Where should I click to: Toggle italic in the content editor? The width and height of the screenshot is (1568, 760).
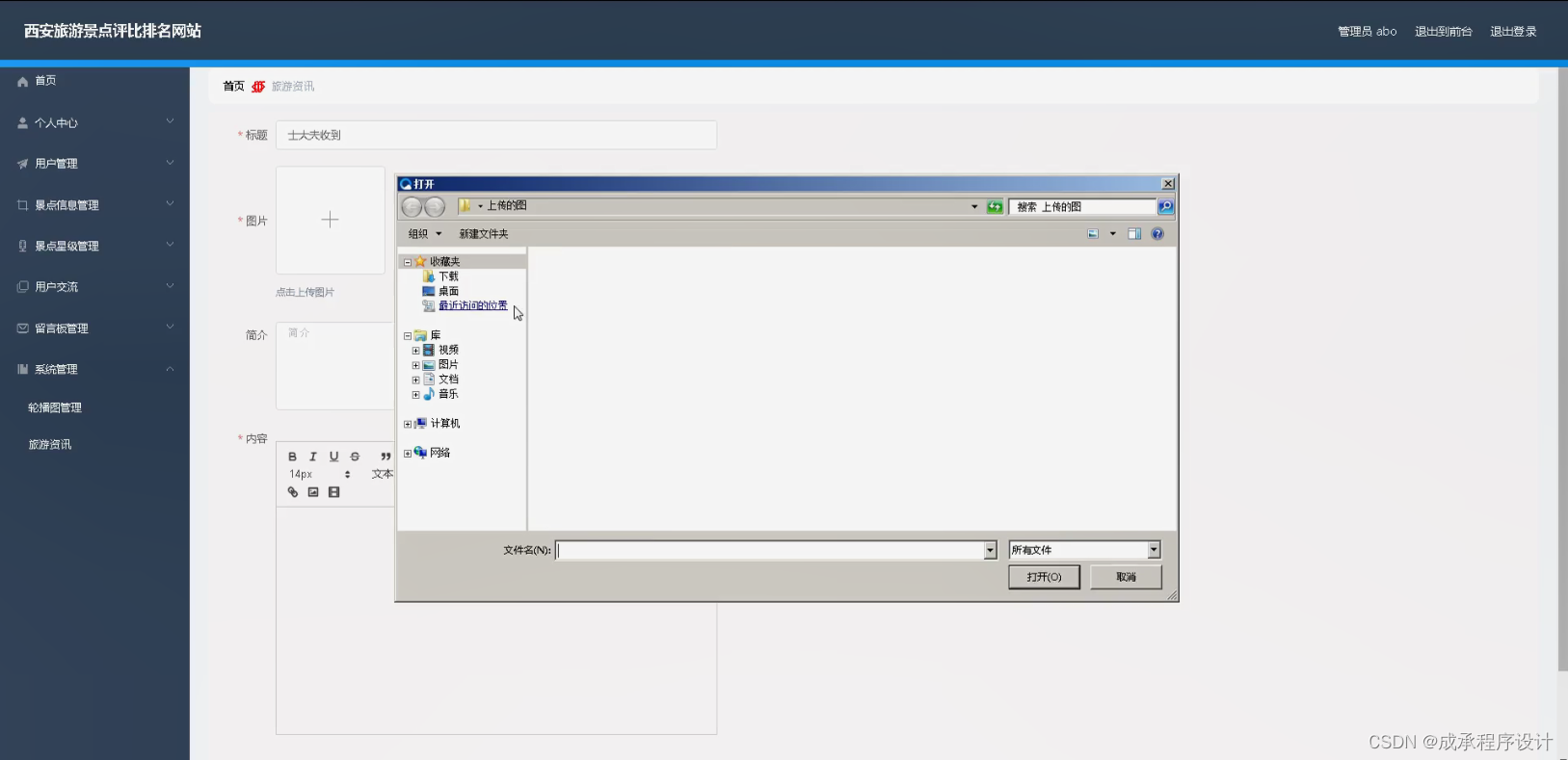click(x=313, y=457)
